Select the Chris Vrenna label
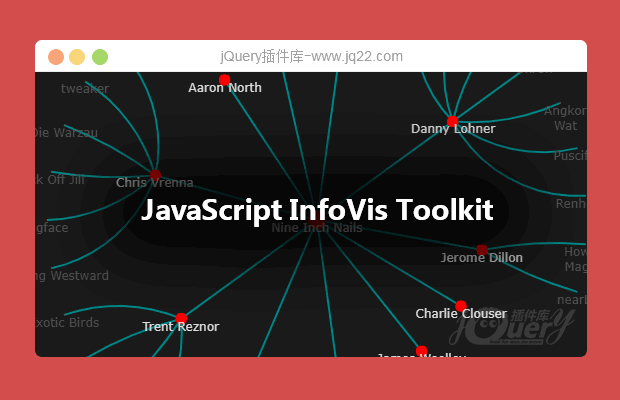This screenshot has height=400, width=620. (x=155, y=183)
